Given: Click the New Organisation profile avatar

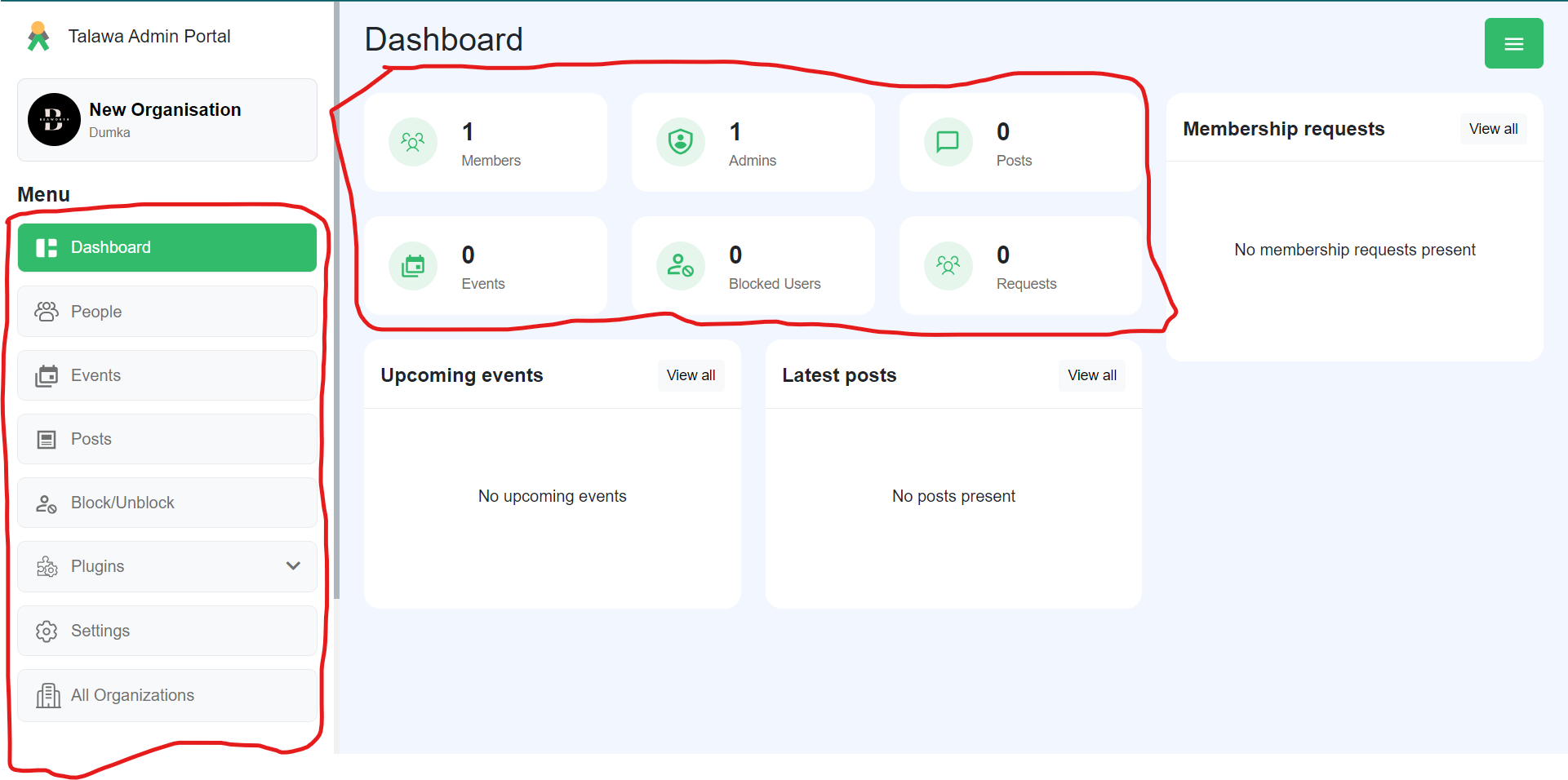Looking at the screenshot, I should (54, 119).
